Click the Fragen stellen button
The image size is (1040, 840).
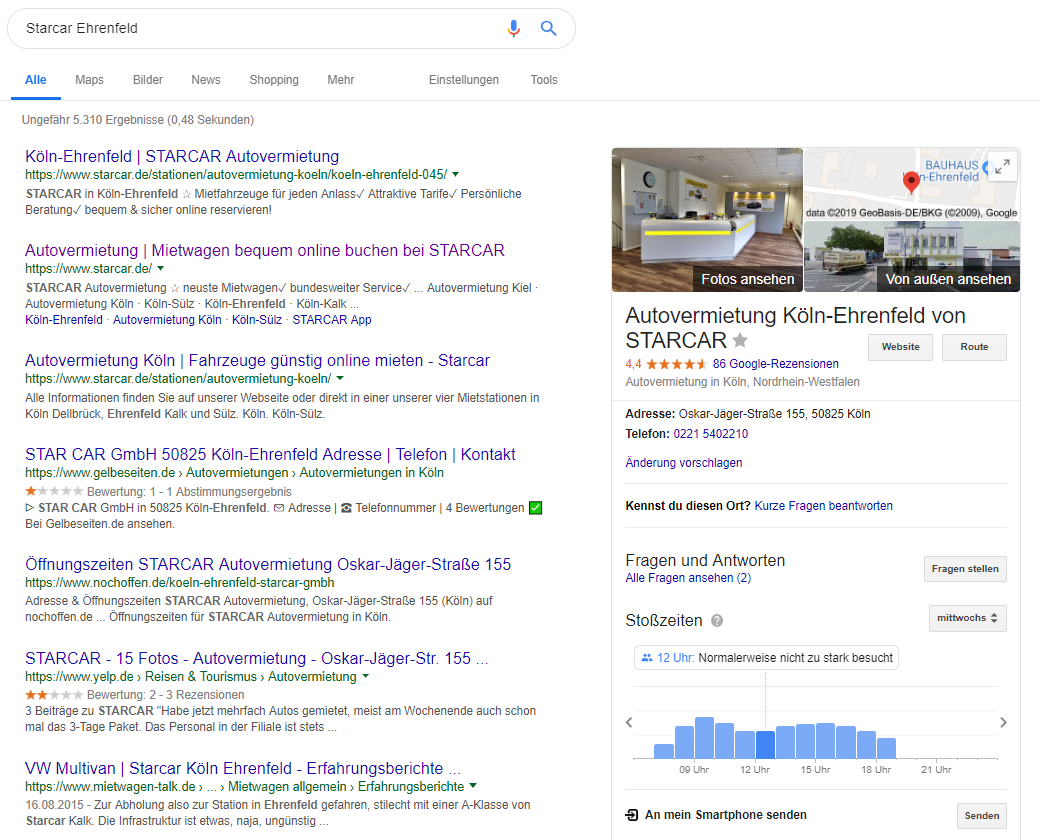point(965,569)
